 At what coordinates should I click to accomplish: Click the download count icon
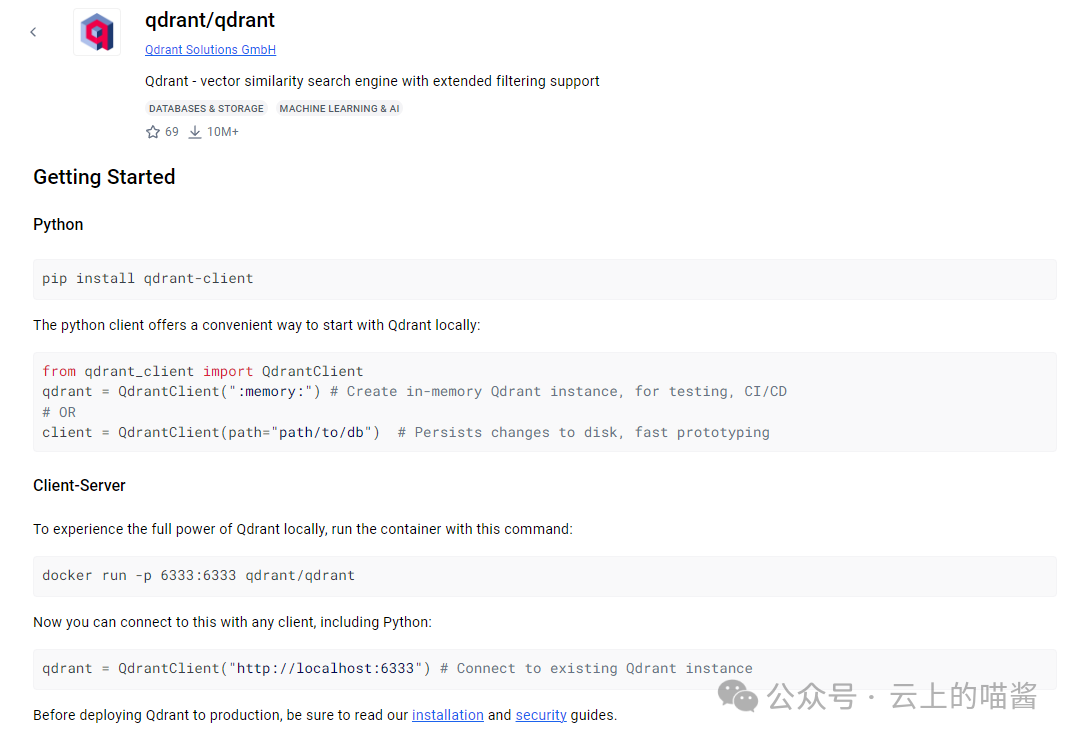(x=195, y=132)
